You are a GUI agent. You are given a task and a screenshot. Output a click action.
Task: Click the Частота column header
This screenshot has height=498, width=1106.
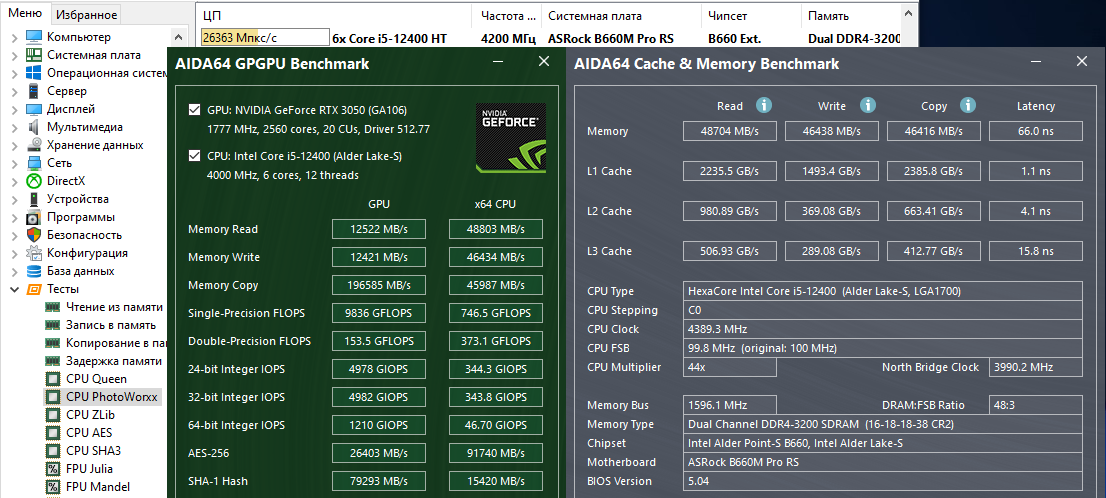point(506,16)
